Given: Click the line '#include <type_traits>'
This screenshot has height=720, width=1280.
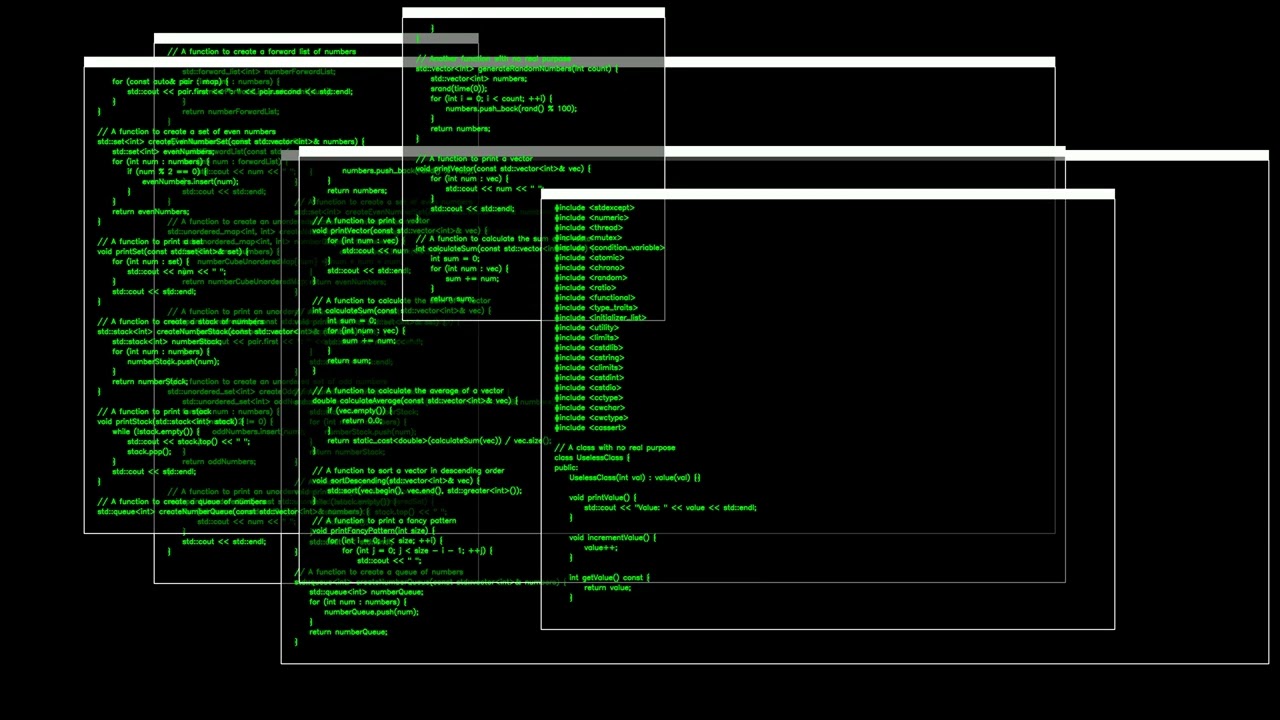Looking at the screenshot, I should point(596,308).
